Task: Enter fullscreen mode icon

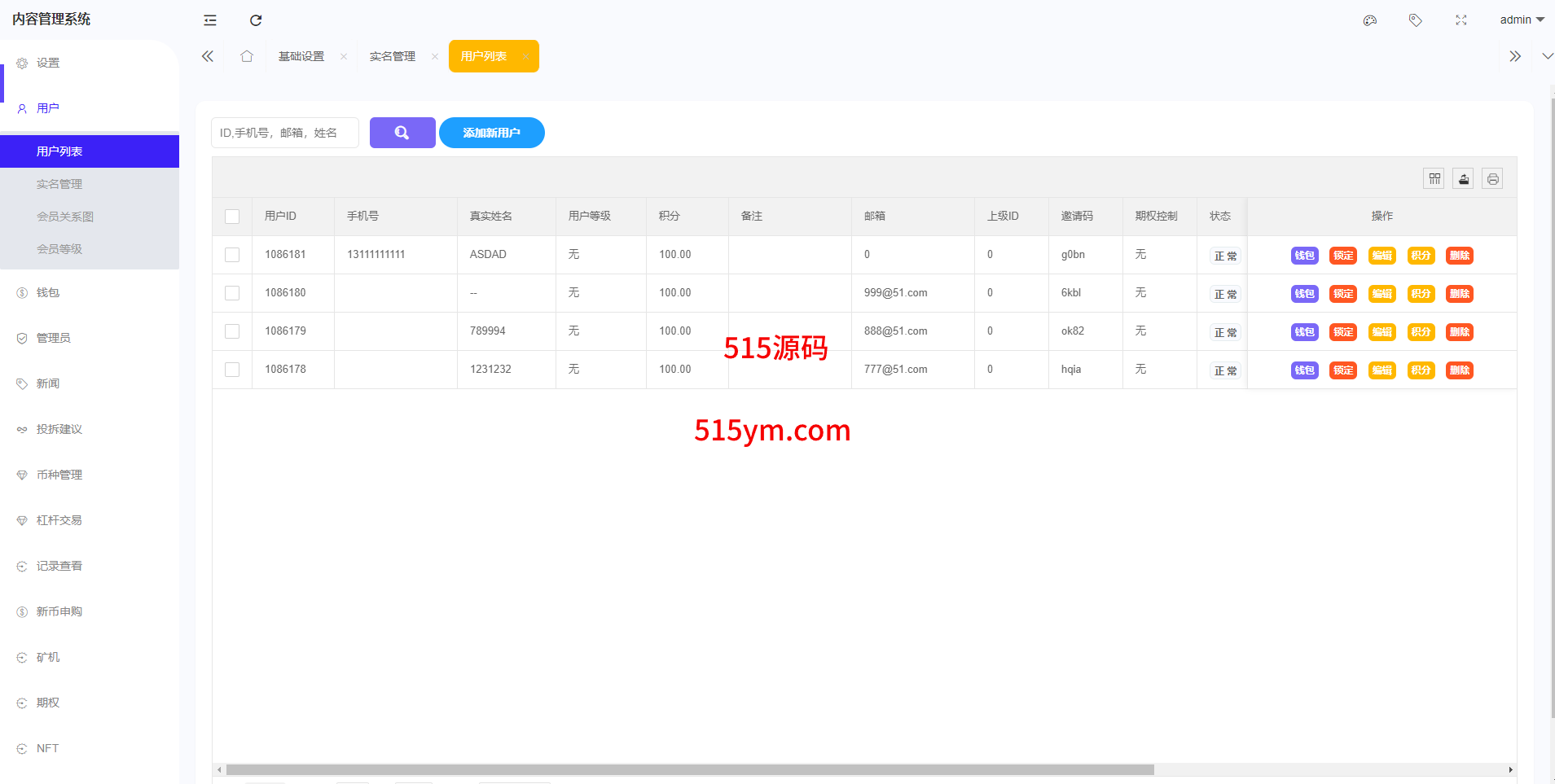Action: pos(1461,20)
